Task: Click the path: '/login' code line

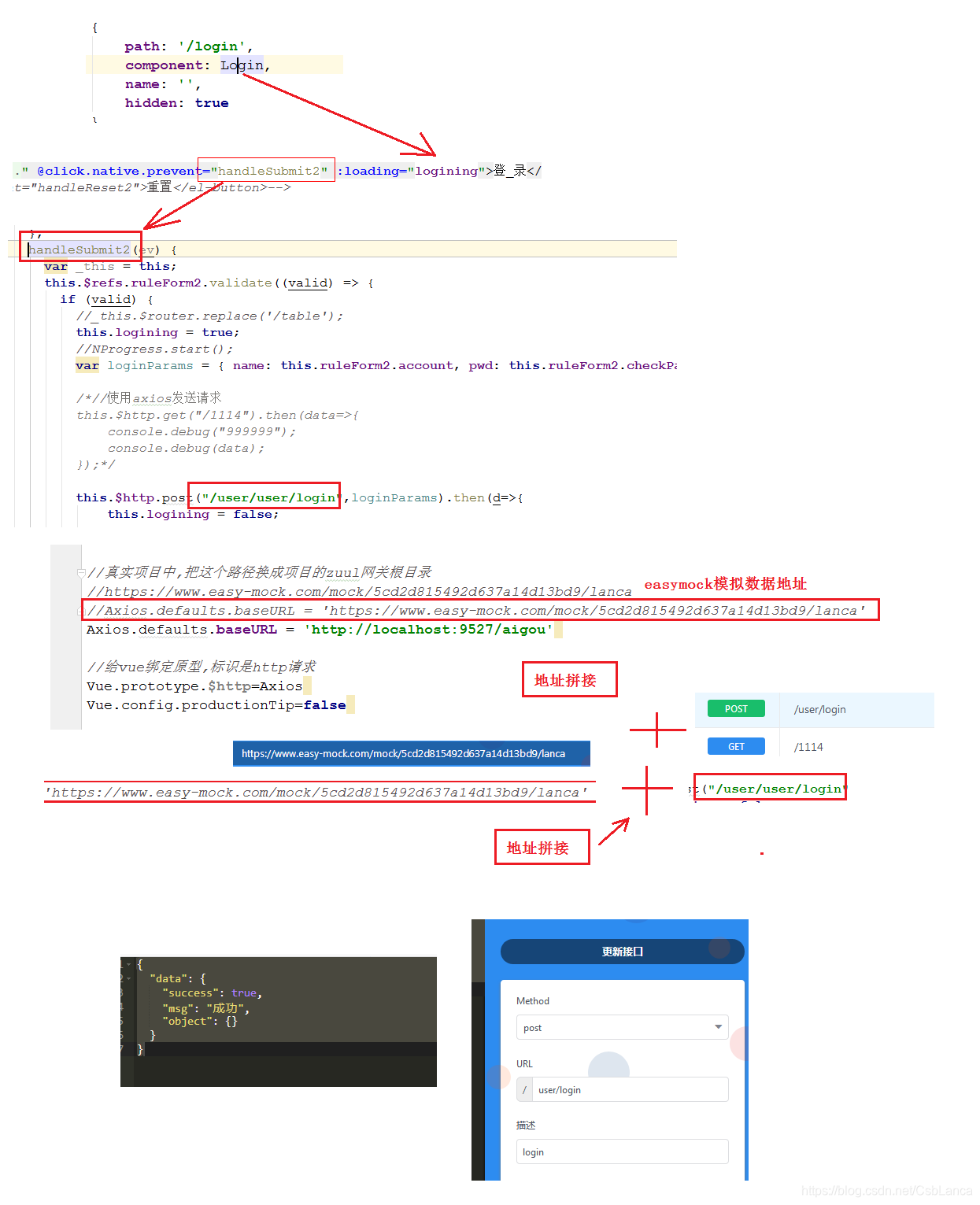Action: tap(189, 46)
